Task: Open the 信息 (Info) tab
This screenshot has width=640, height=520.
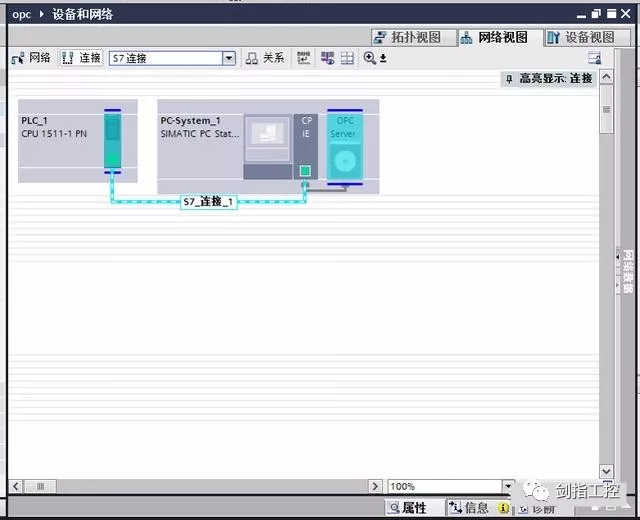Action: coord(469,508)
